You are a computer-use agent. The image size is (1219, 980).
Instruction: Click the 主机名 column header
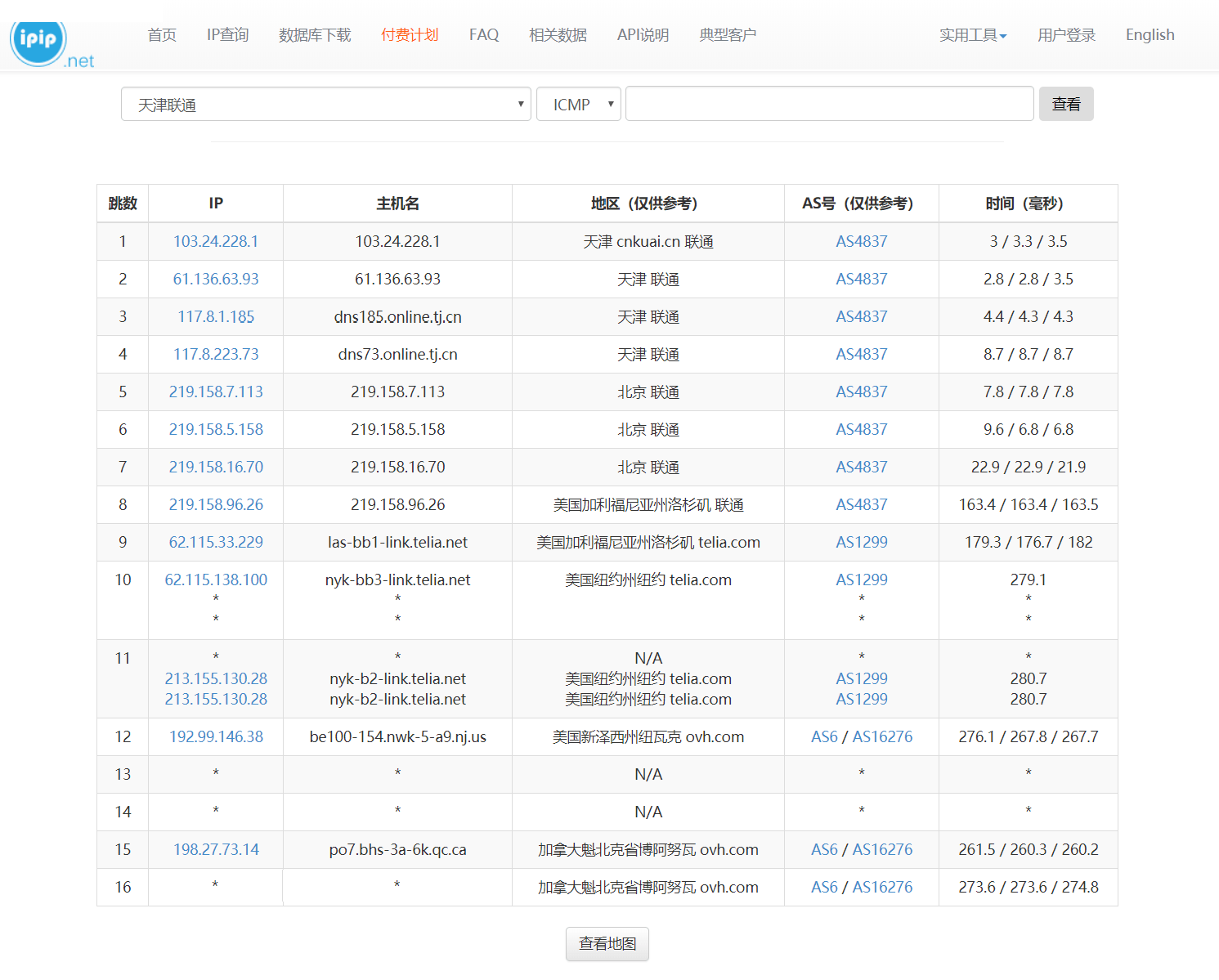click(397, 204)
